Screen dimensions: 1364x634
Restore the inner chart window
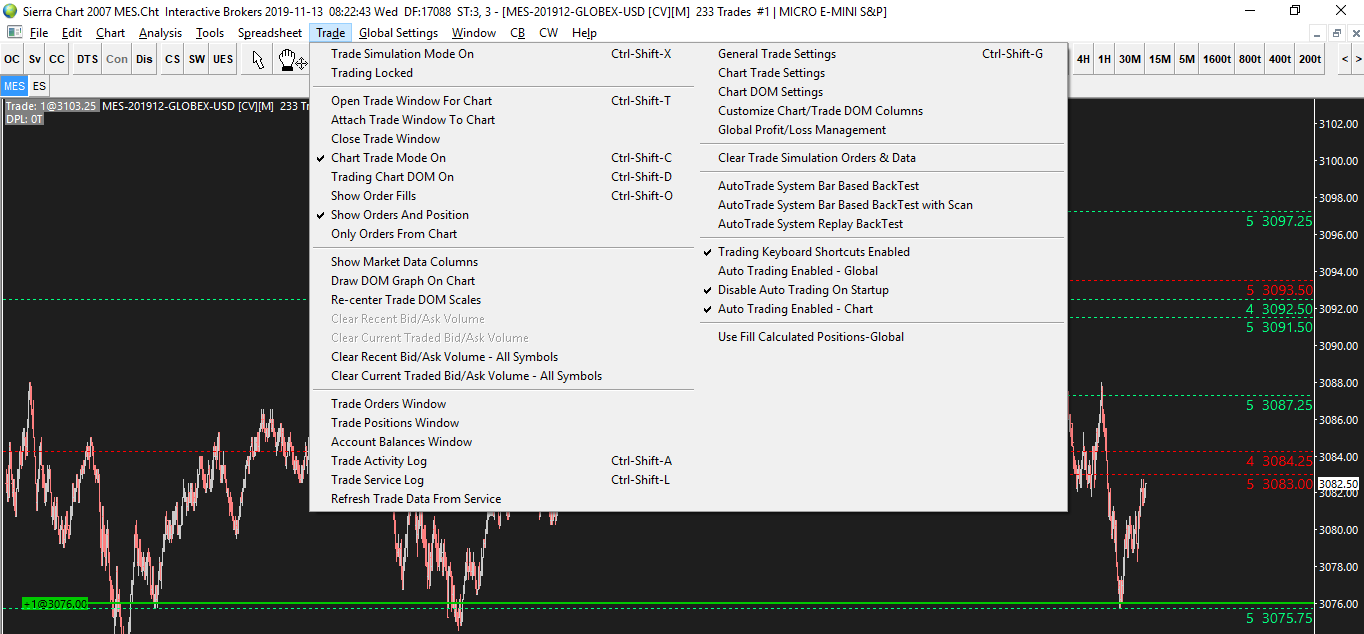tap(1337, 33)
